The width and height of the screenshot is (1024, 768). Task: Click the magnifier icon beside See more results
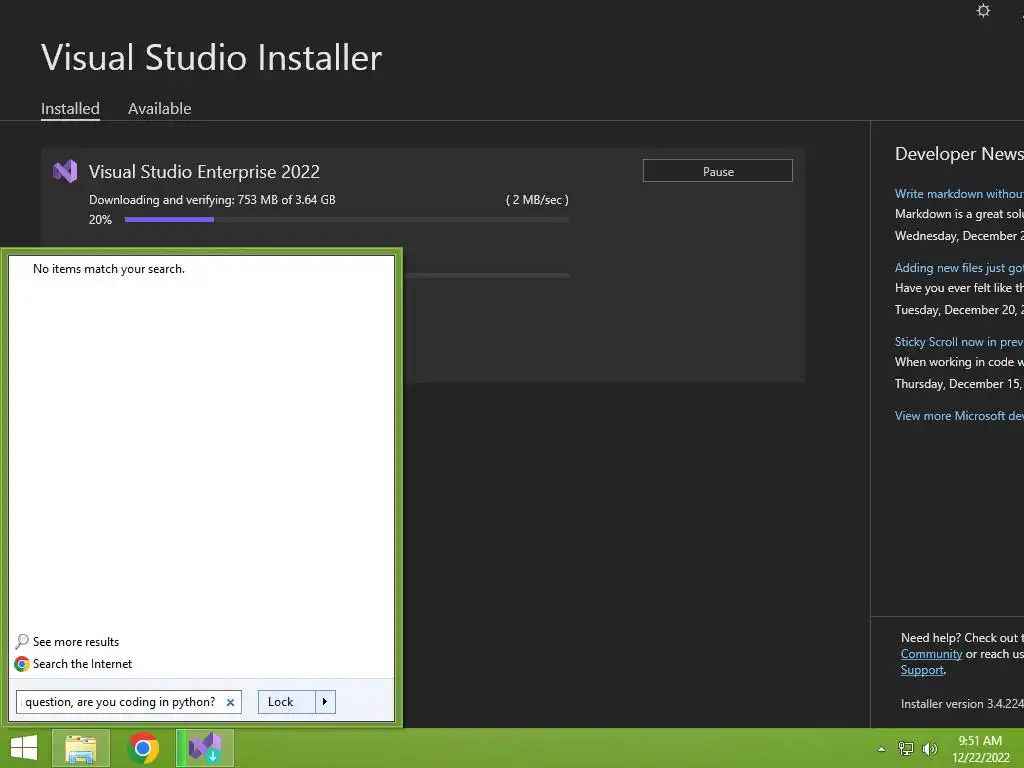click(22, 641)
